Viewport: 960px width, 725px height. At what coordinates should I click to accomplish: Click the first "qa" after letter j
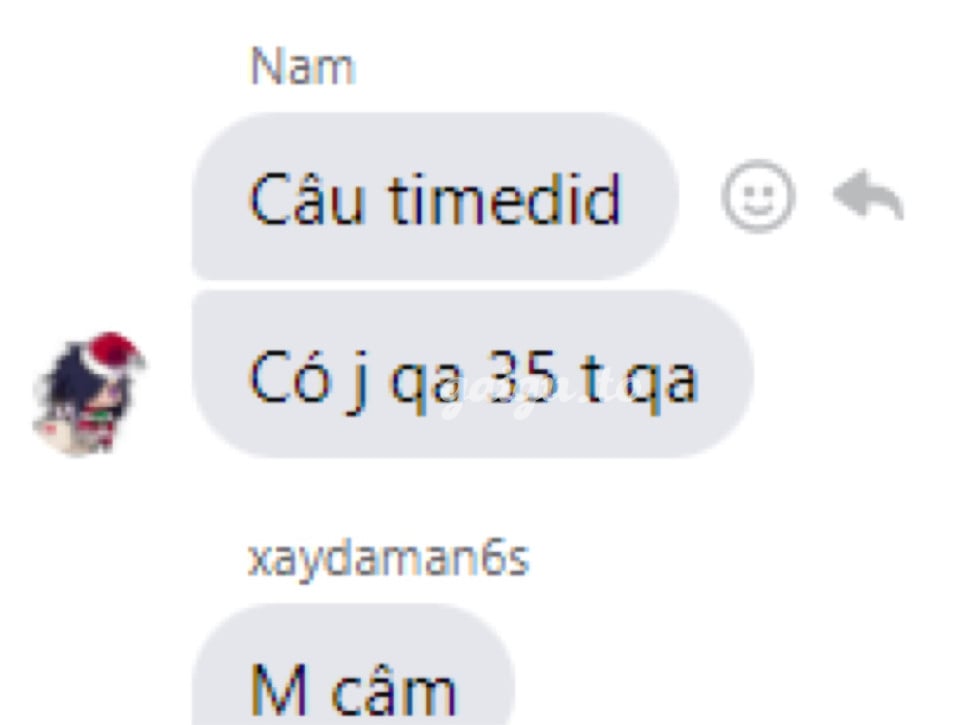pos(426,386)
